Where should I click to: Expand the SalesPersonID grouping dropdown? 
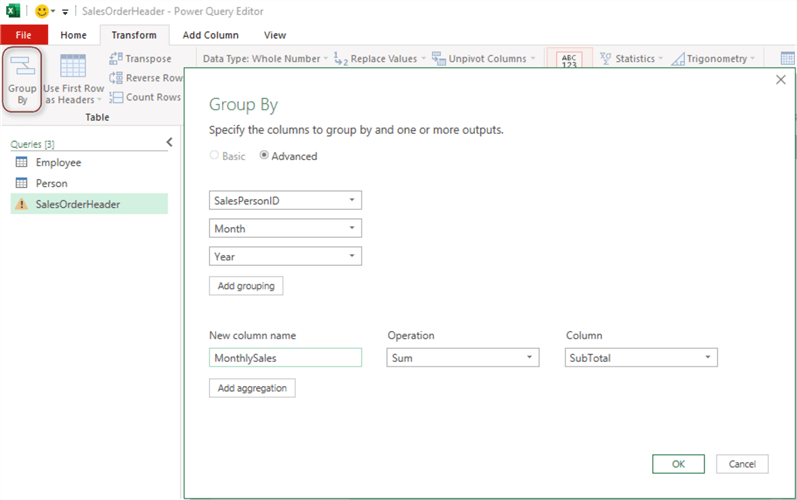[x=352, y=201]
